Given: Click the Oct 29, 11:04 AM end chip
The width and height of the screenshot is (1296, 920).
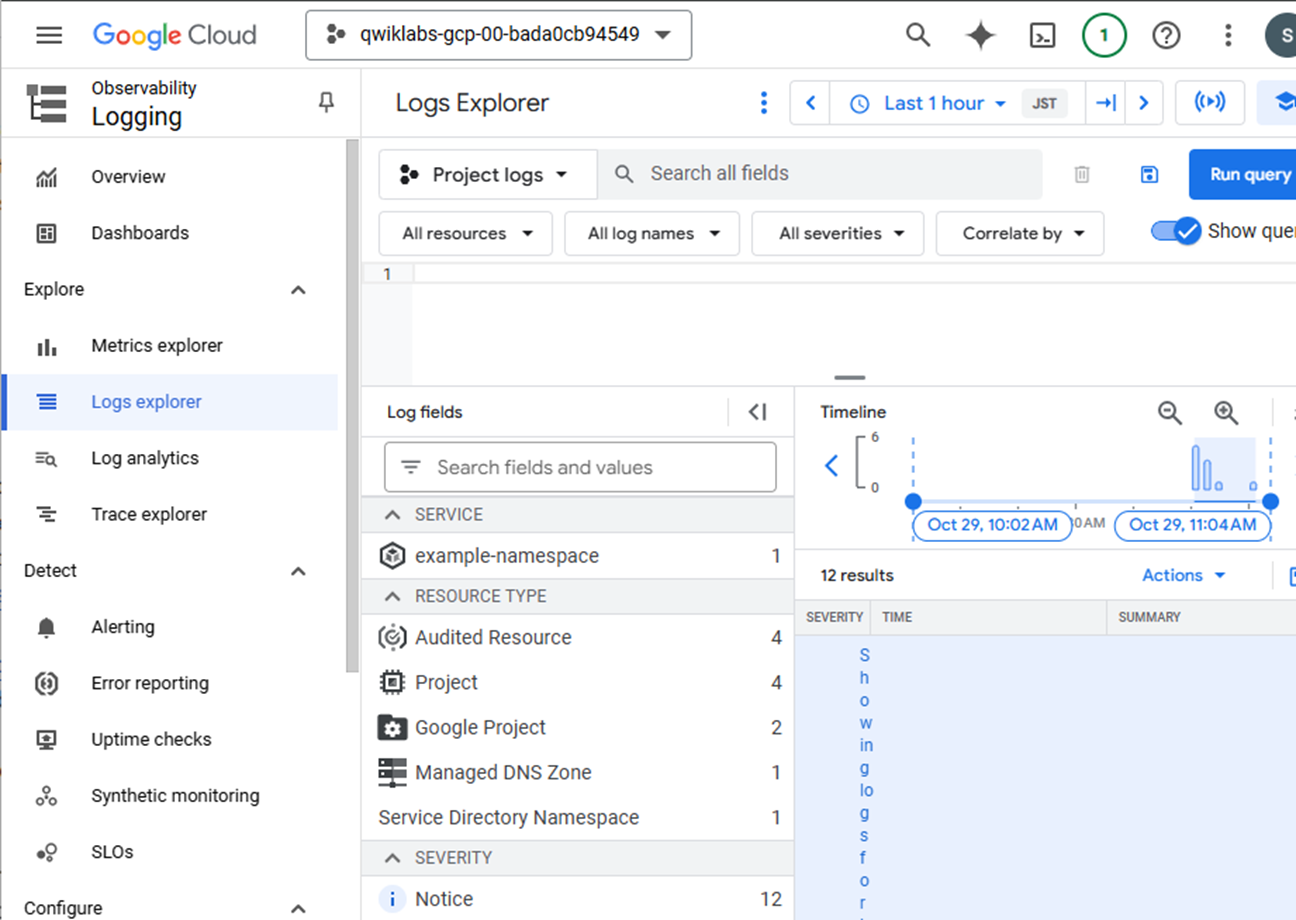Looking at the screenshot, I should [1192, 525].
